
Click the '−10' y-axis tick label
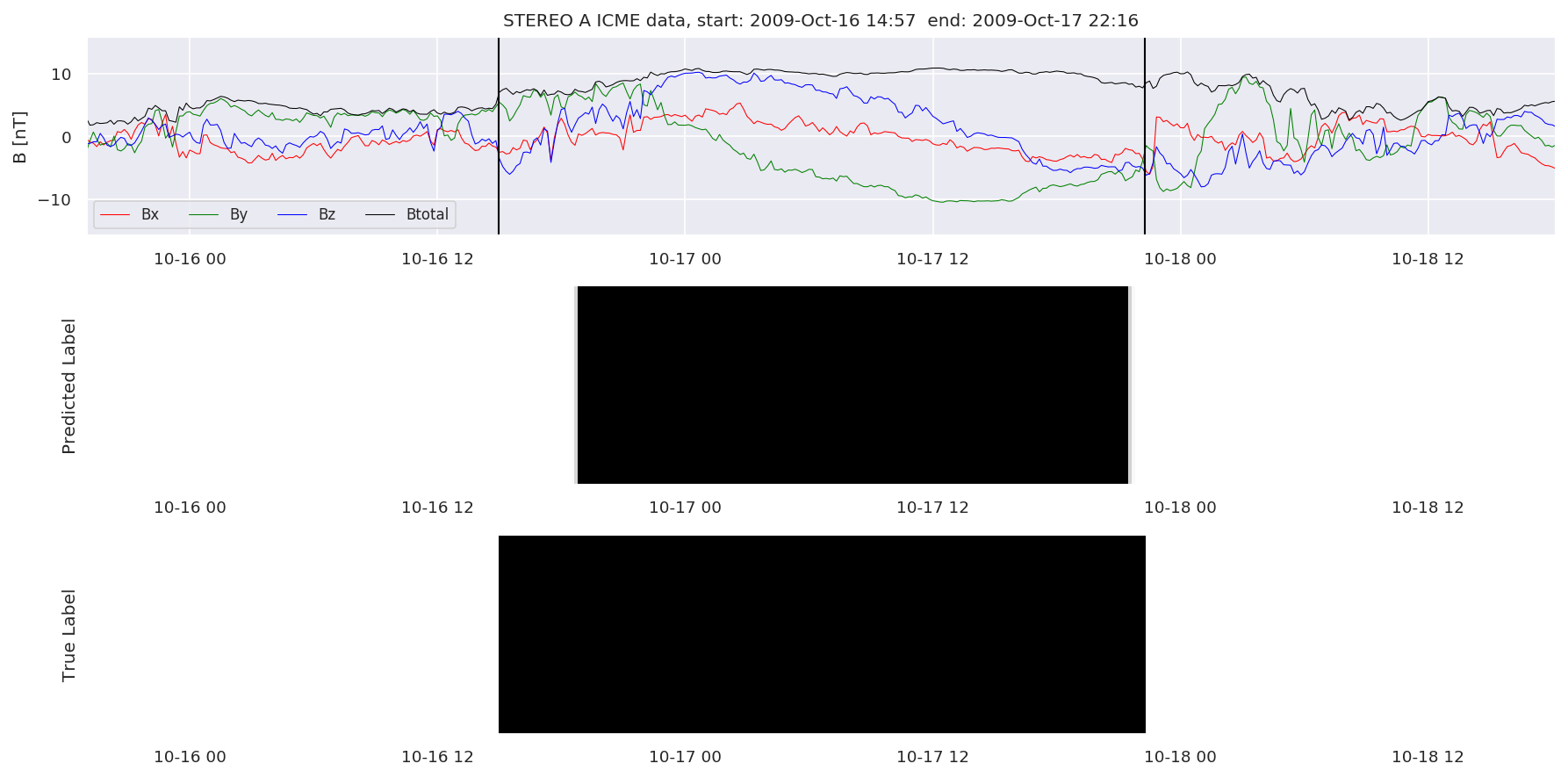pyautogui.click(x=54, y=200)
